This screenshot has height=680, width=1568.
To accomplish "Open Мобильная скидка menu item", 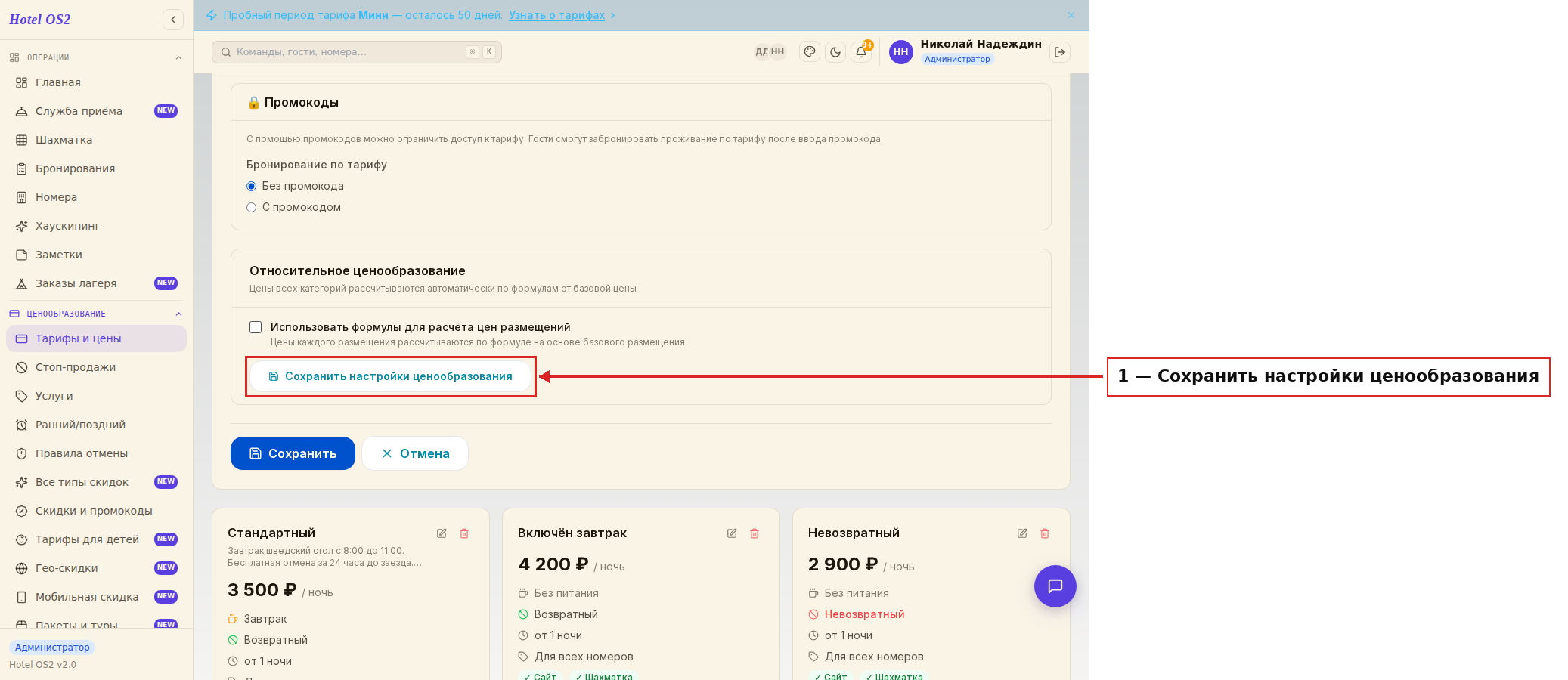I will point(96,597).
